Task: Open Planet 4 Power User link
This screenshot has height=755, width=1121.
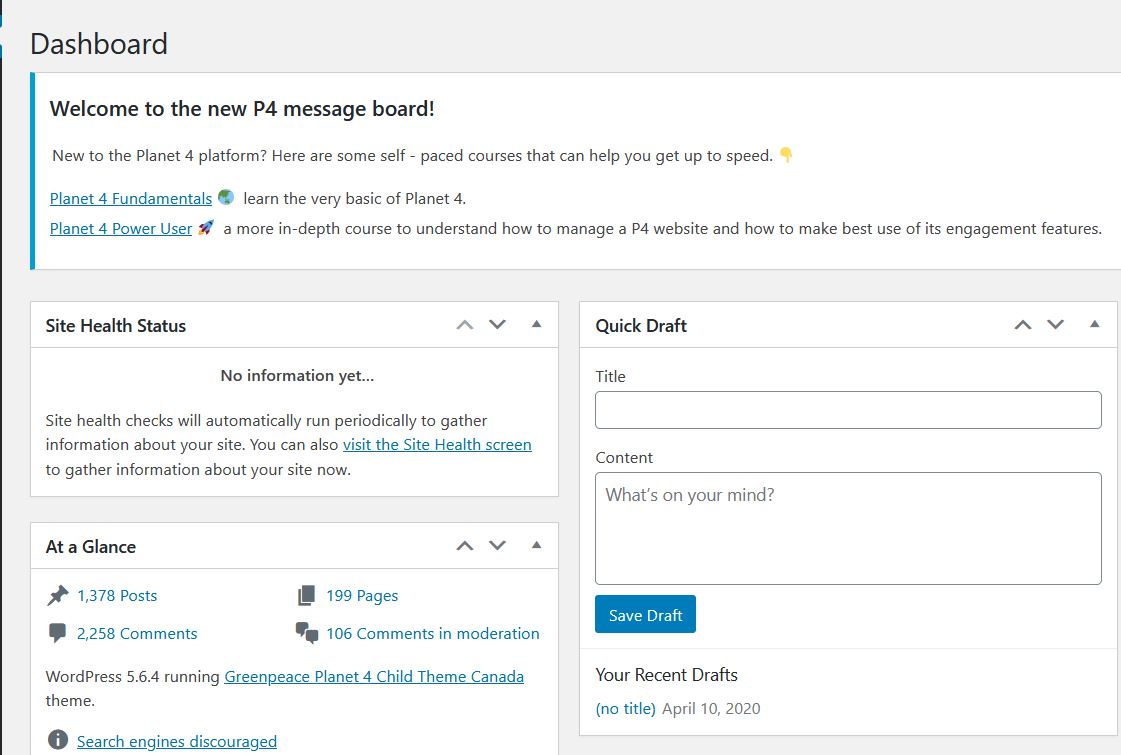Action: 121,229
